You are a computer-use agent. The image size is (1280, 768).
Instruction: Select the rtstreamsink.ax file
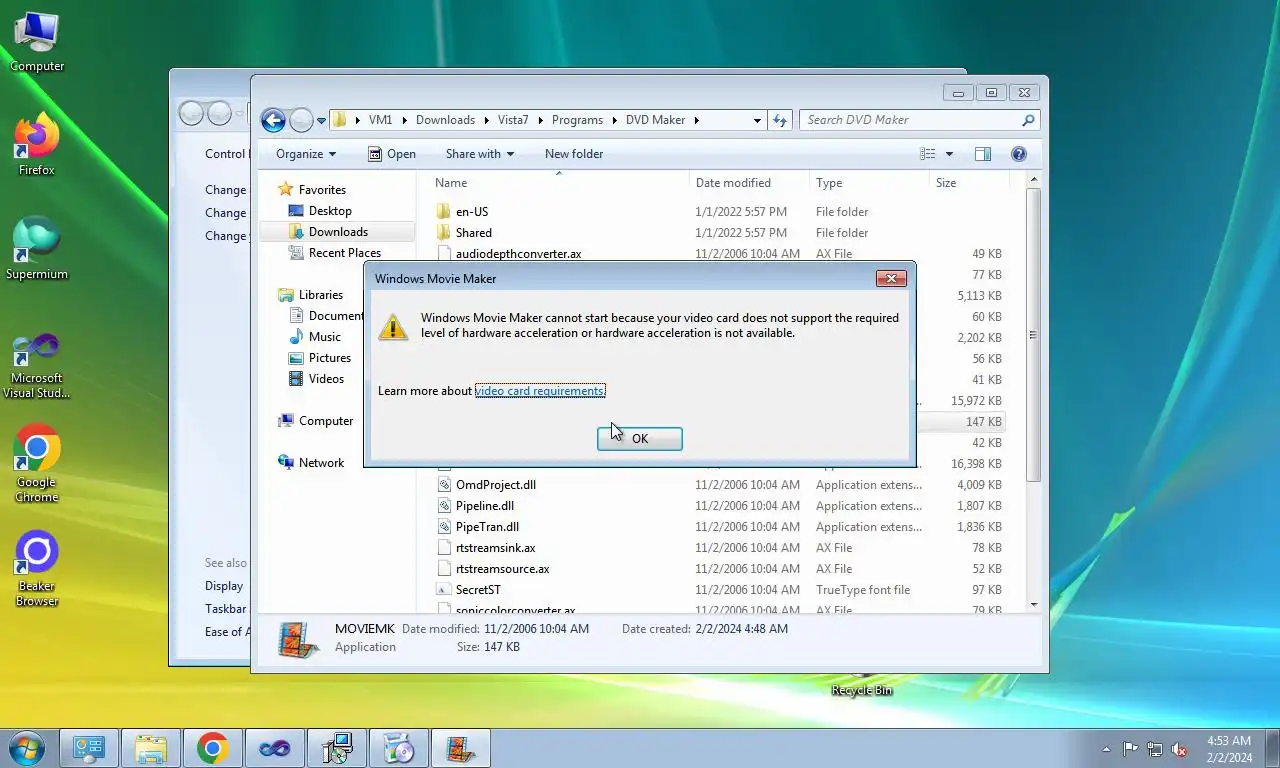click(487, 548)
